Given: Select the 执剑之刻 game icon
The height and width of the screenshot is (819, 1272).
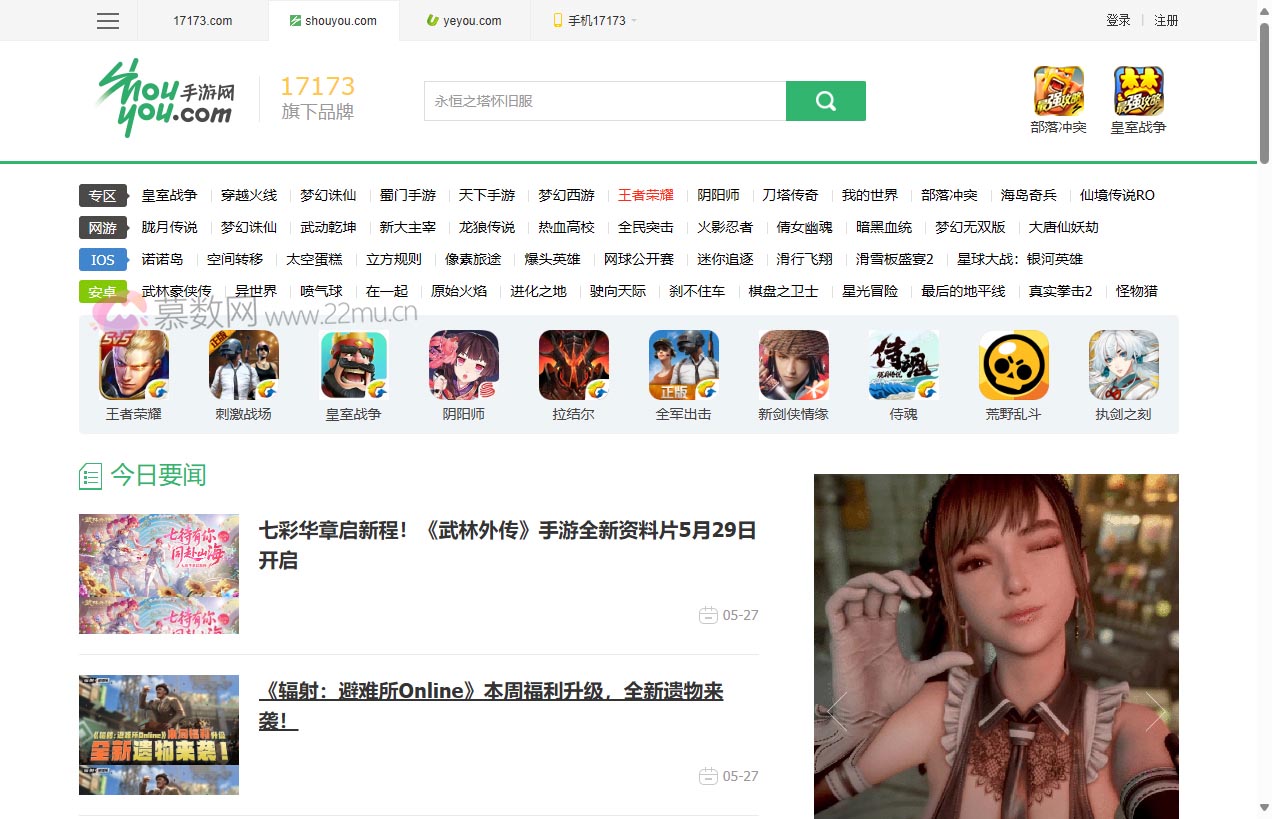Looking at the screenshot, I should pyautogui.click(x=1123, y=364).
